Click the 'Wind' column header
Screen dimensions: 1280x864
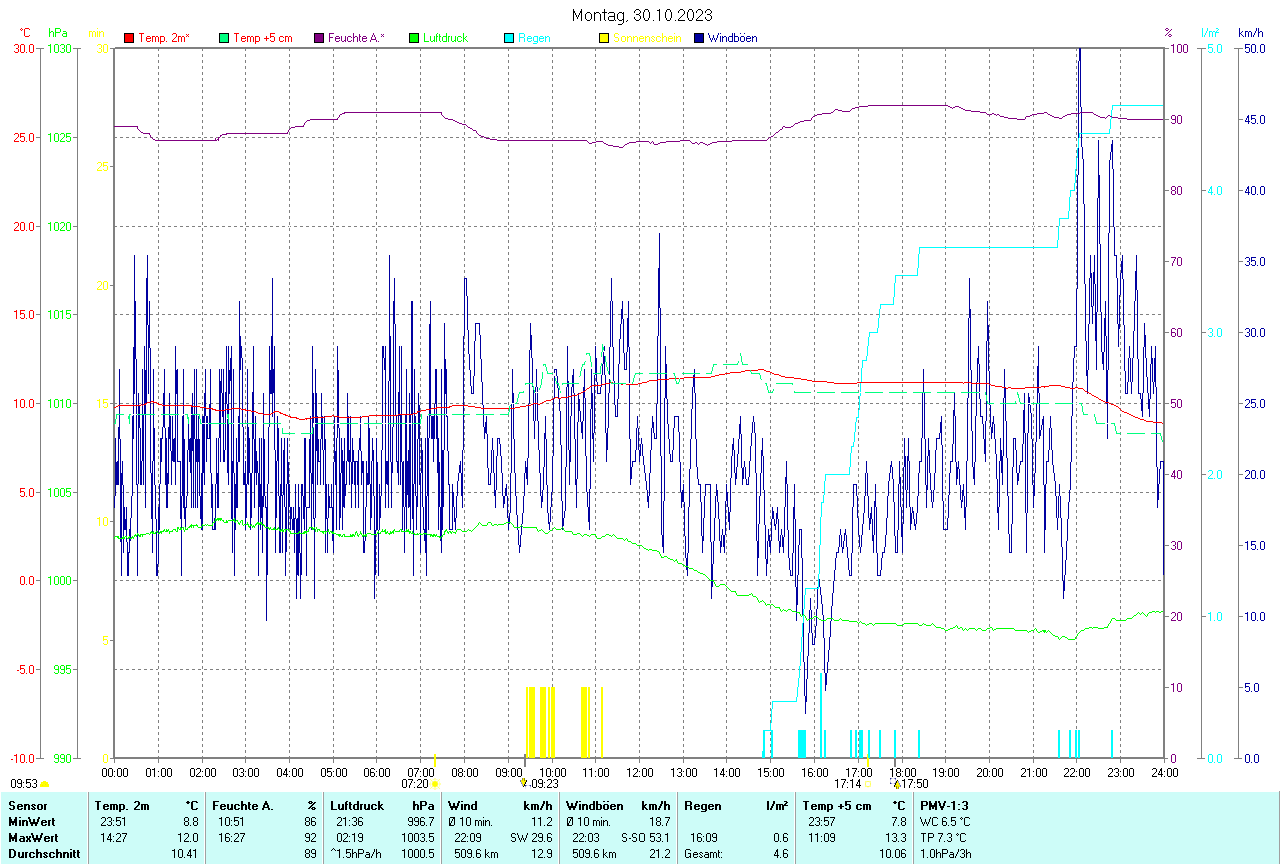click(463, 805)
